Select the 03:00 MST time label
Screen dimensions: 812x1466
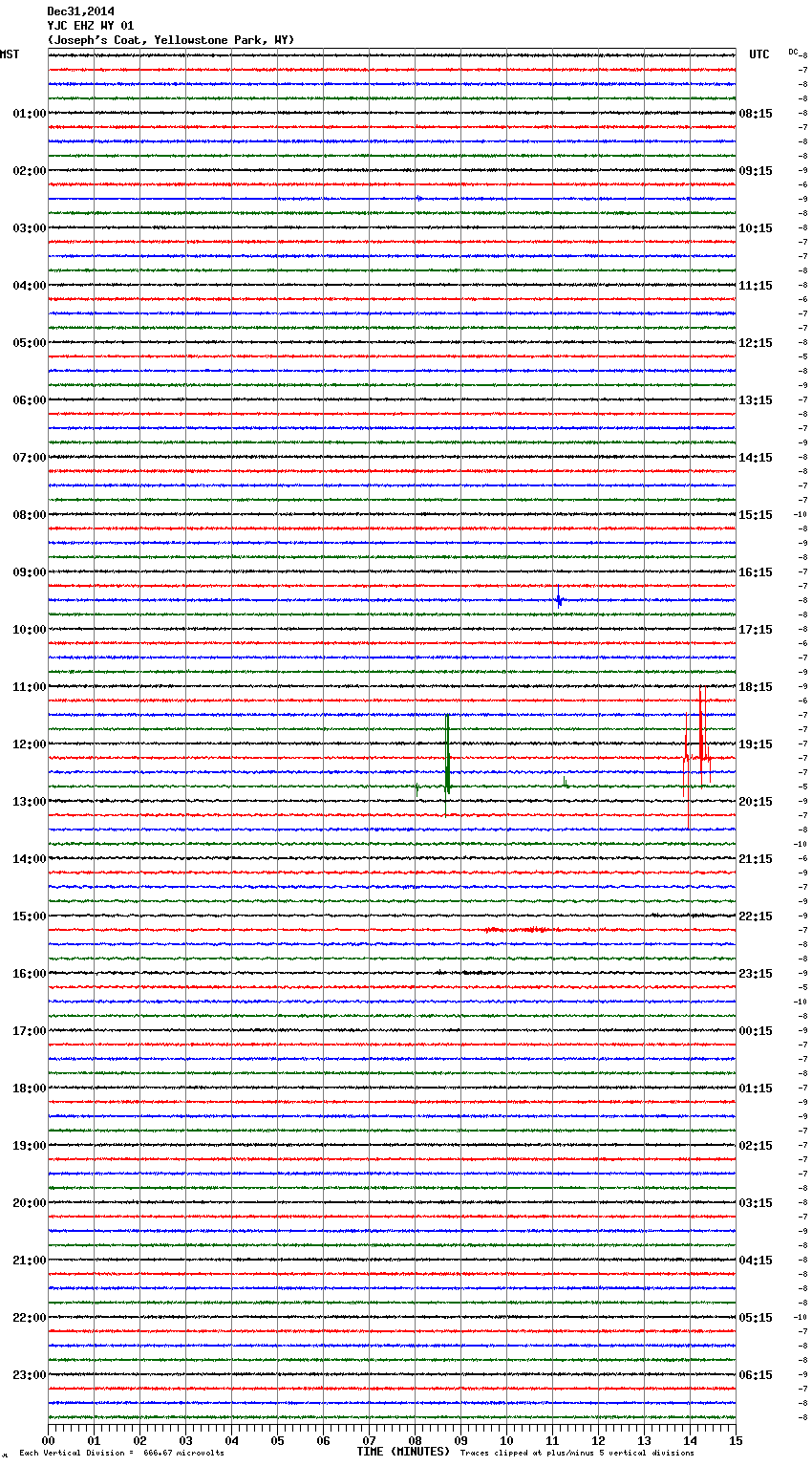[30, 228]
